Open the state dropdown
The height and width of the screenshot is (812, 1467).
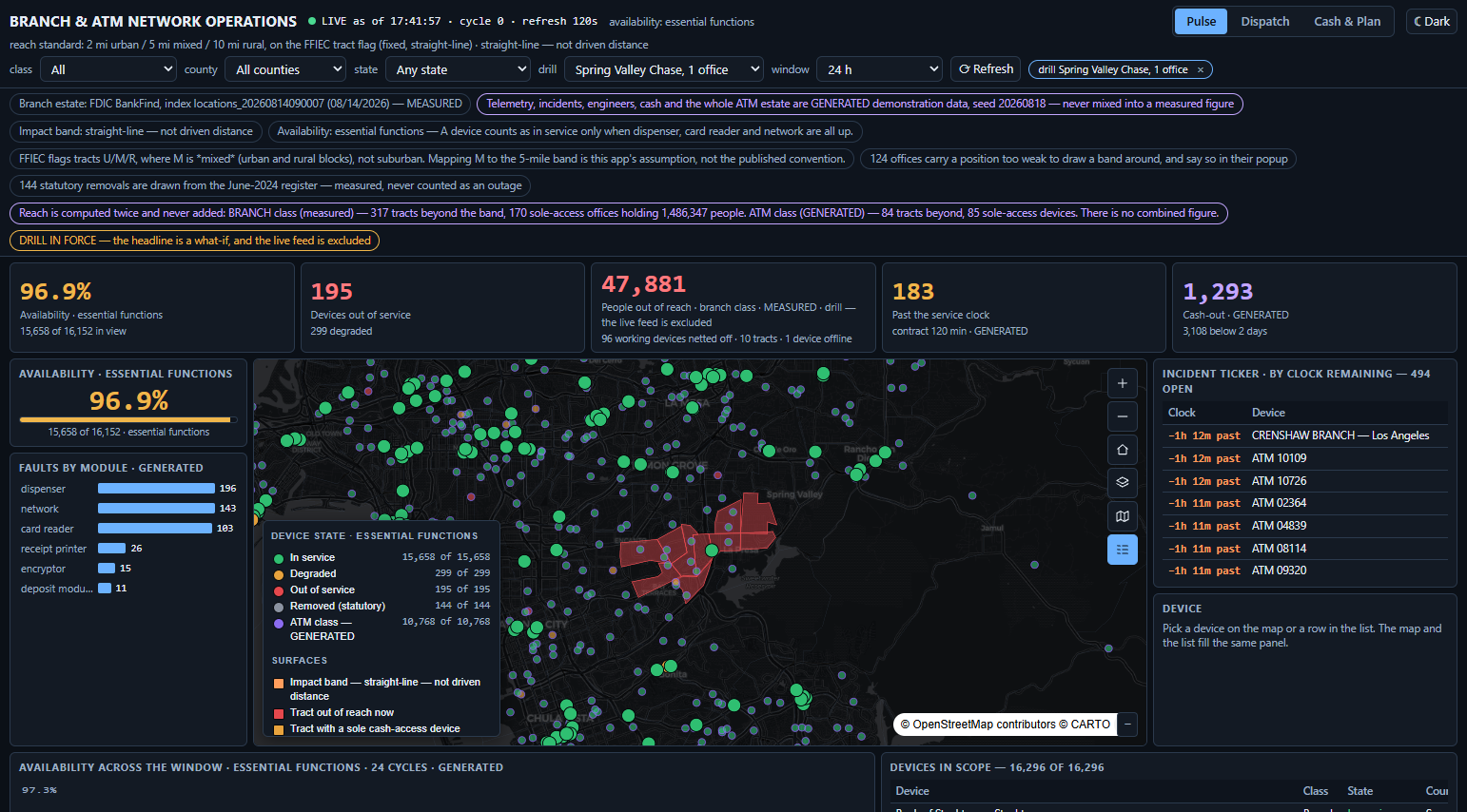(458, 69)
